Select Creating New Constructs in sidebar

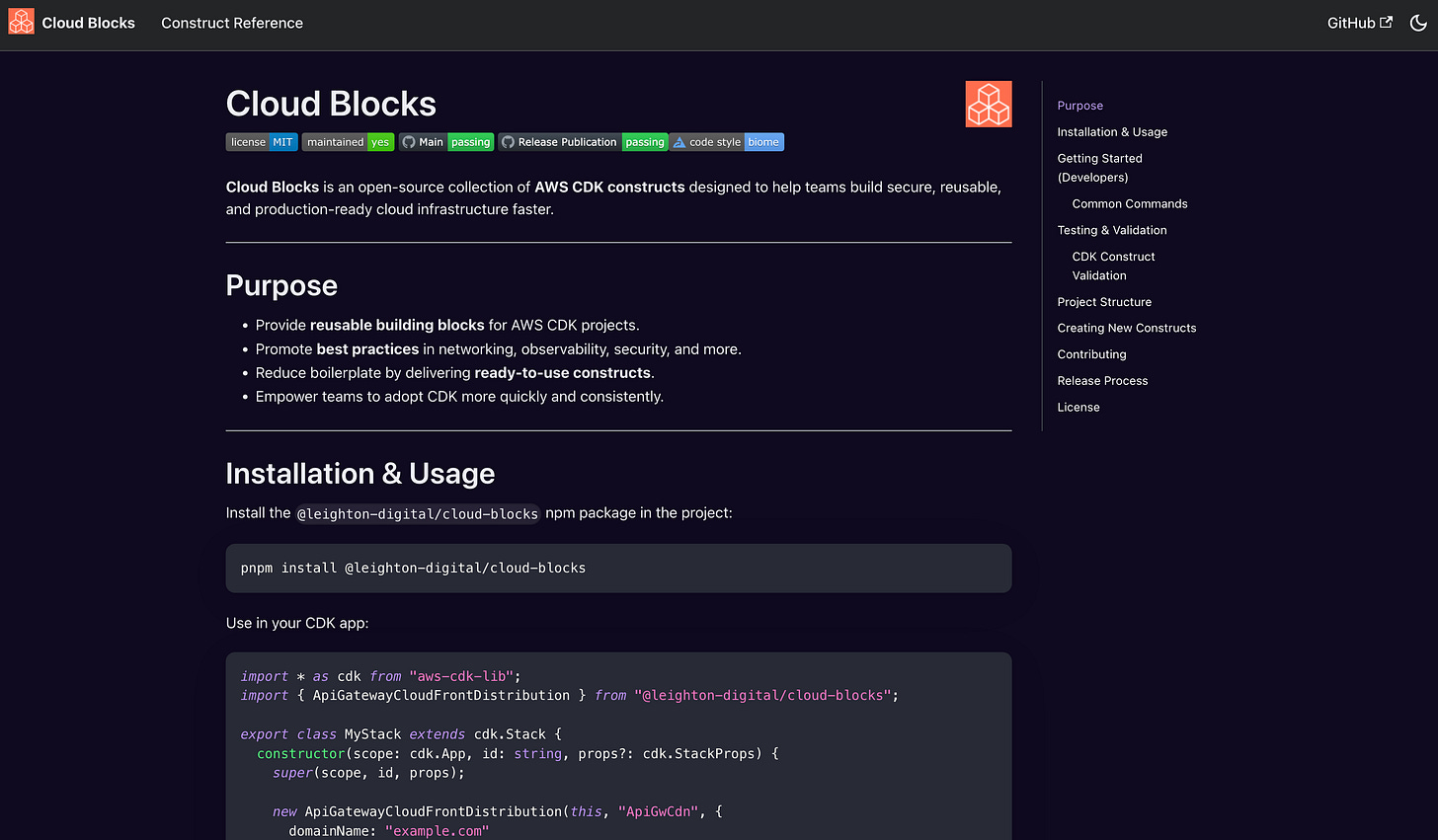click(x=1127, y=329)
